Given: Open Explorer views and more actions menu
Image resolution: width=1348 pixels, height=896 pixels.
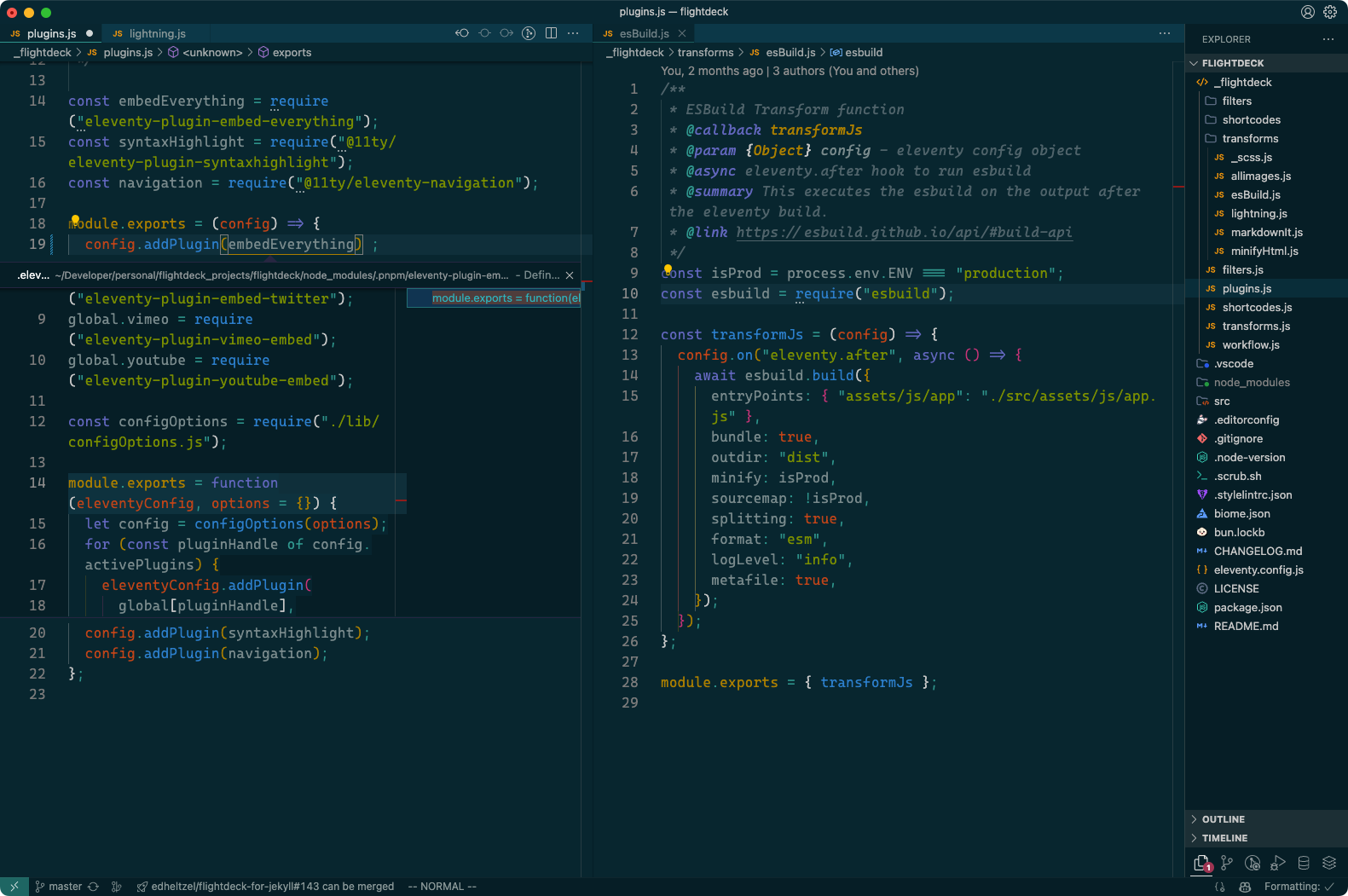Looking at the screenshot, I should pos(1328,39).
